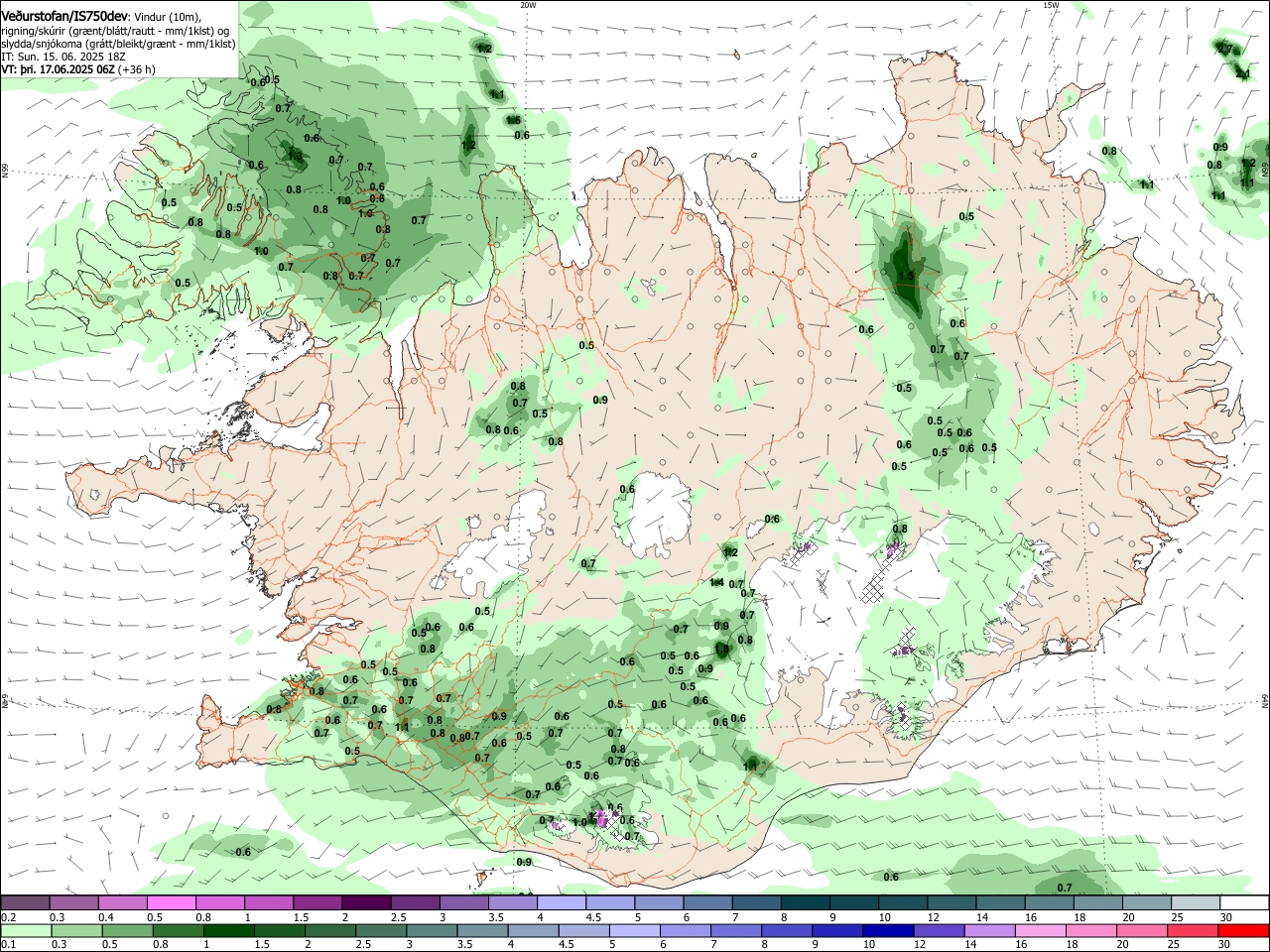Click the 0.1 label under the bottom legend row
This screenshot has height=952, width=1270.
[8, 945]
